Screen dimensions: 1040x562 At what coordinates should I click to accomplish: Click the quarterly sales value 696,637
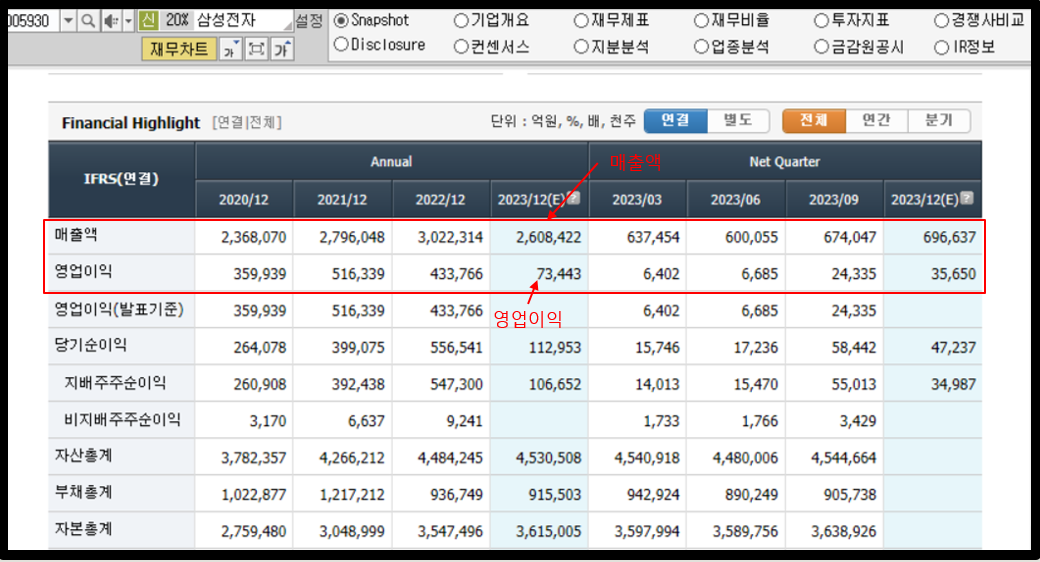949,238
